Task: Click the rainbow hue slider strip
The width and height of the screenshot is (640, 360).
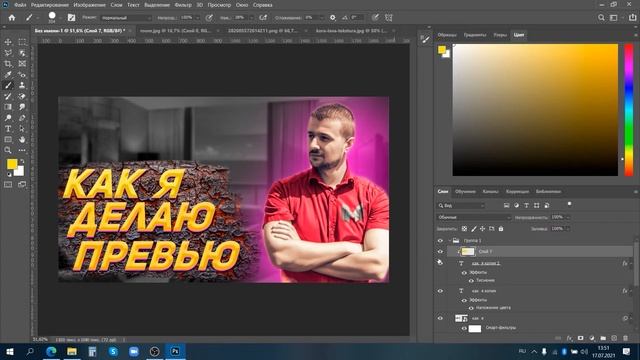Action: click(629, 110)
